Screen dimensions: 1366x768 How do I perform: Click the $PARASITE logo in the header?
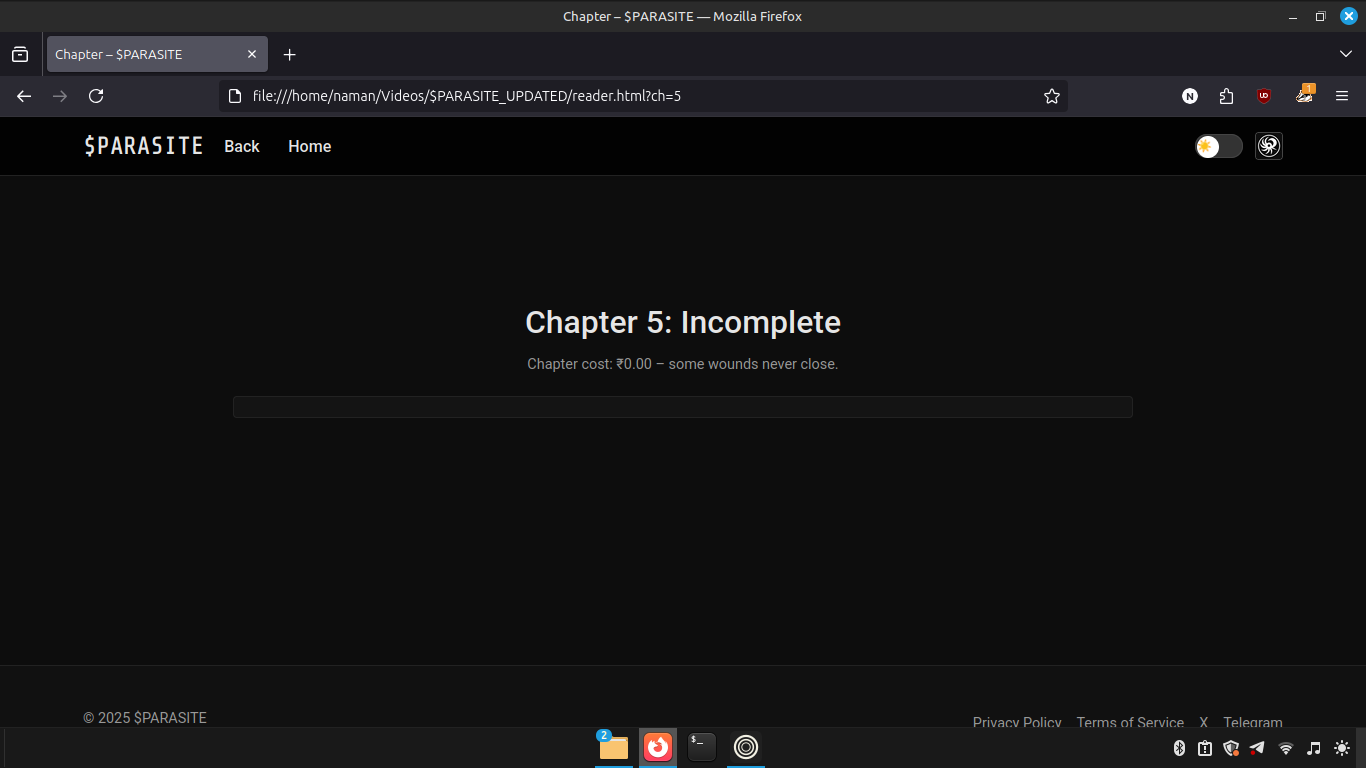click(x=144, y=146)
